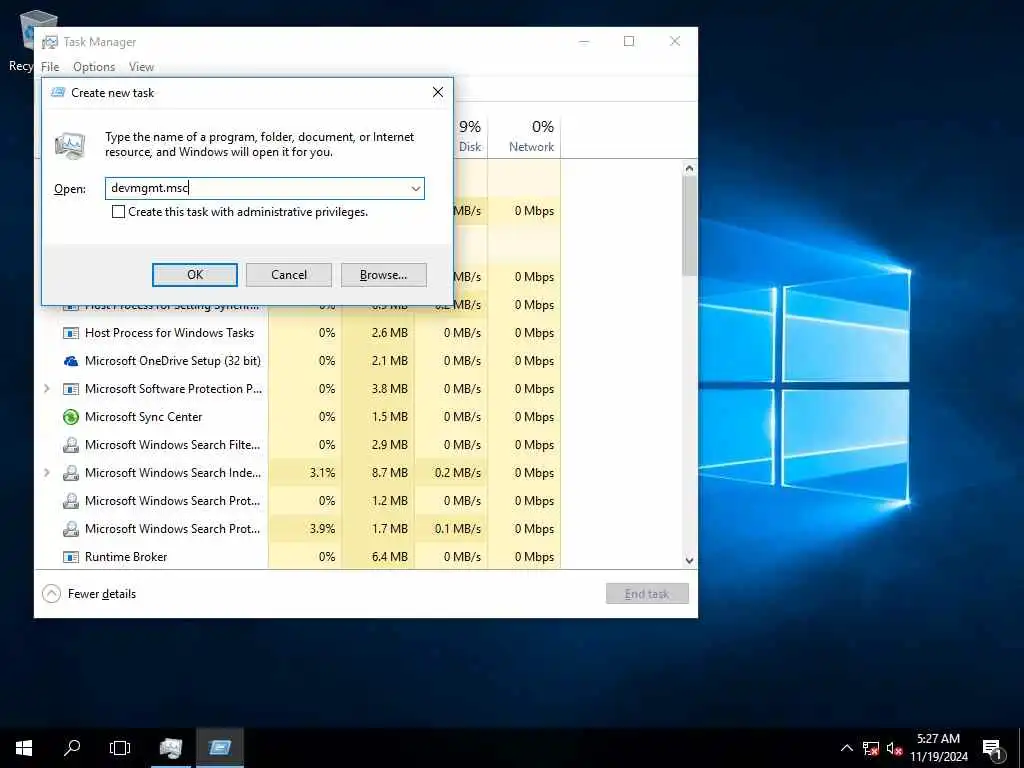Click the Microsoft OneDrive Setup cloud icon
Viewport: 1024px width, 768px height.
(x=71, y=361)
